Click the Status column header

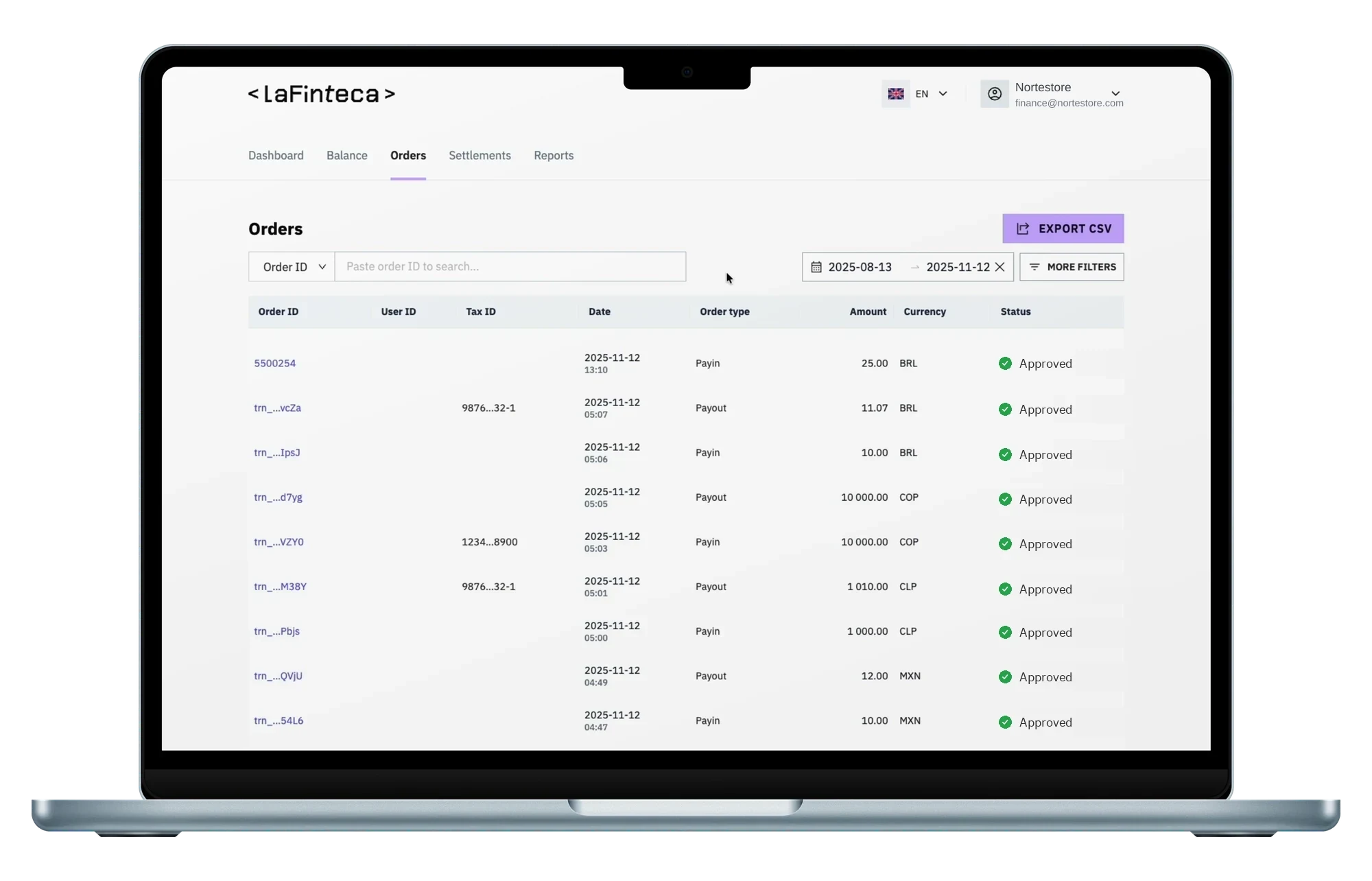click(1015, 312)
